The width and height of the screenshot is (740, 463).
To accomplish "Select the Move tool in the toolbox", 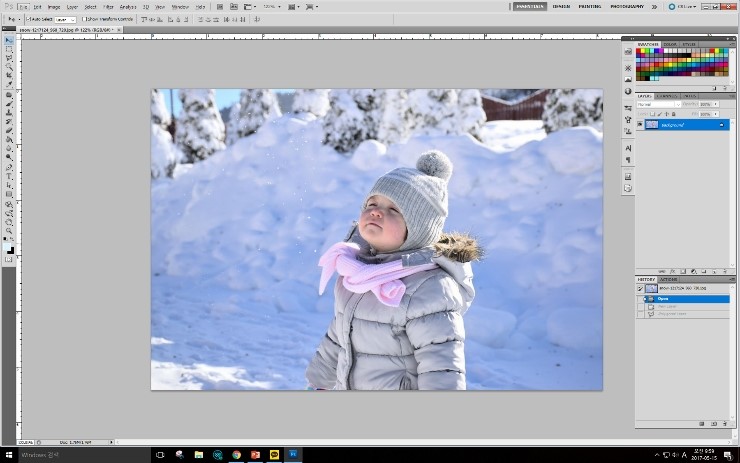I will 9,40.
